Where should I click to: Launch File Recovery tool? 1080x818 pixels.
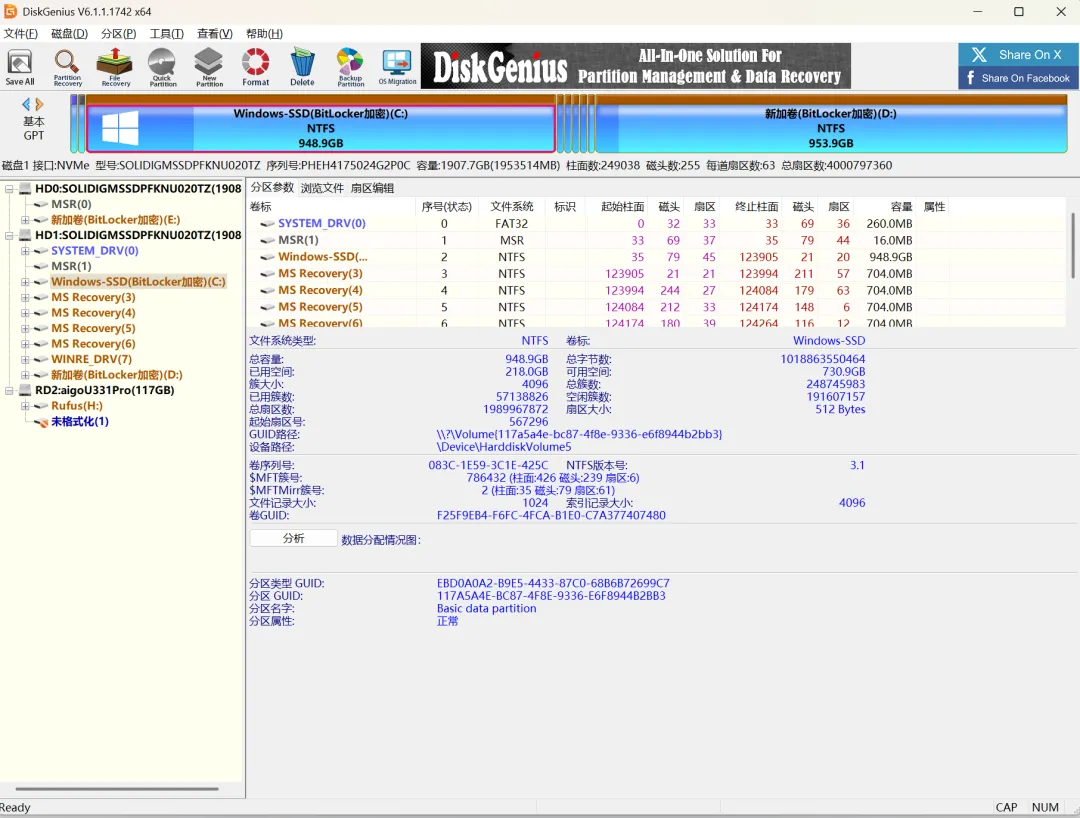point(115,67)
